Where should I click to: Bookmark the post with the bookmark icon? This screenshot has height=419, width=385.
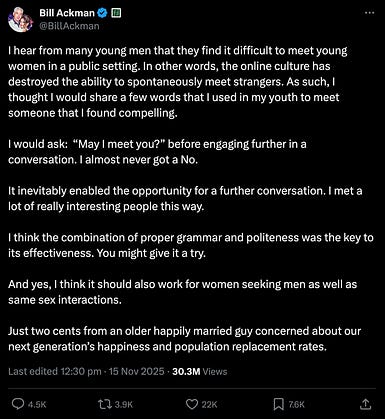coord(279,404)
